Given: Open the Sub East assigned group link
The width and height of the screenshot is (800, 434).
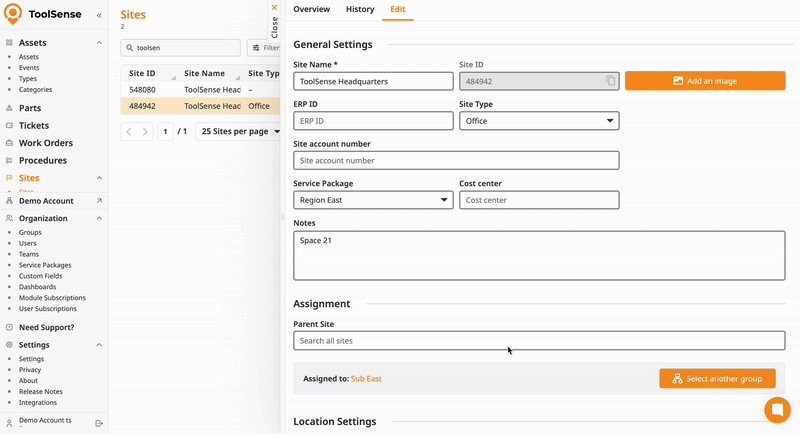Looking at the screenshot, I should 366,379.
